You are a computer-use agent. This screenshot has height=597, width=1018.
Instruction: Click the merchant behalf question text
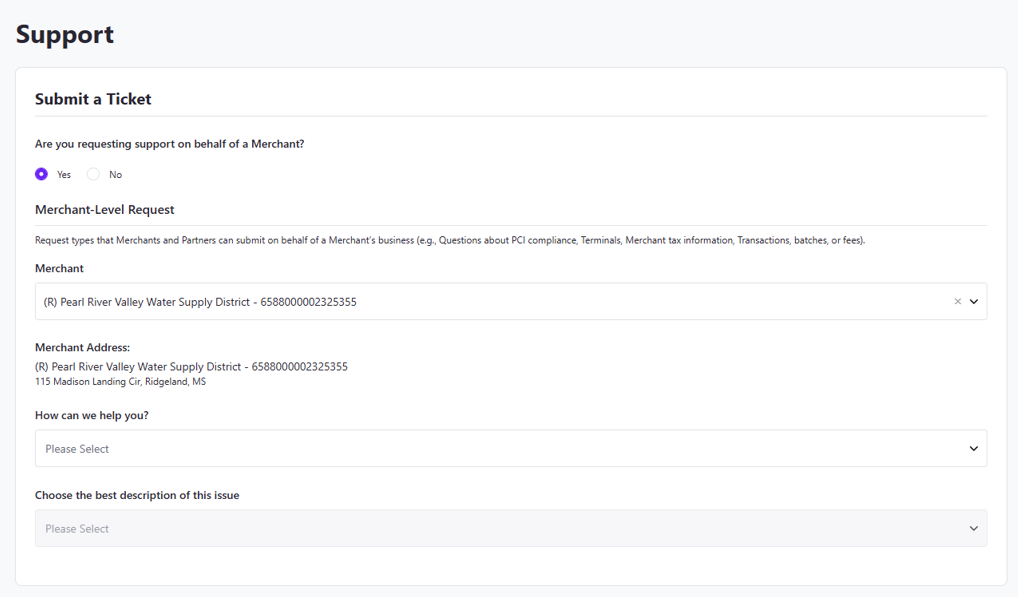169,144
